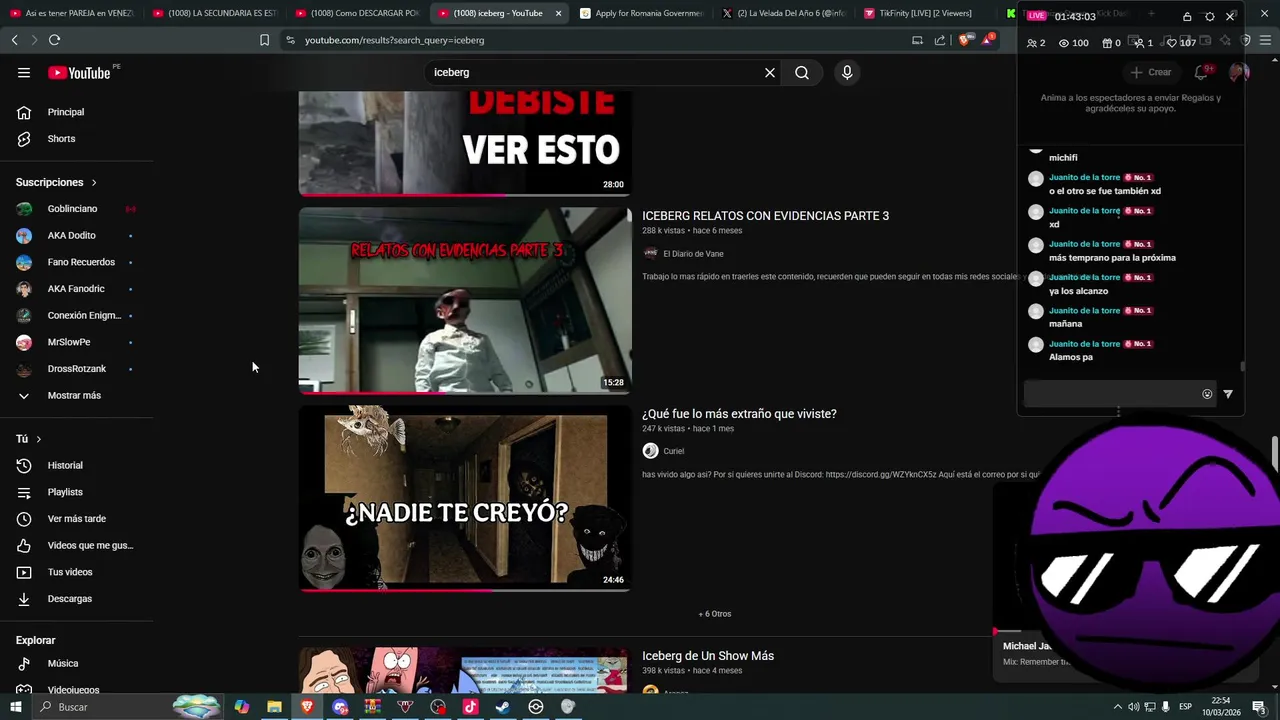Open the Curiel channel link
Screen dimensions: 1280x720
673,451
